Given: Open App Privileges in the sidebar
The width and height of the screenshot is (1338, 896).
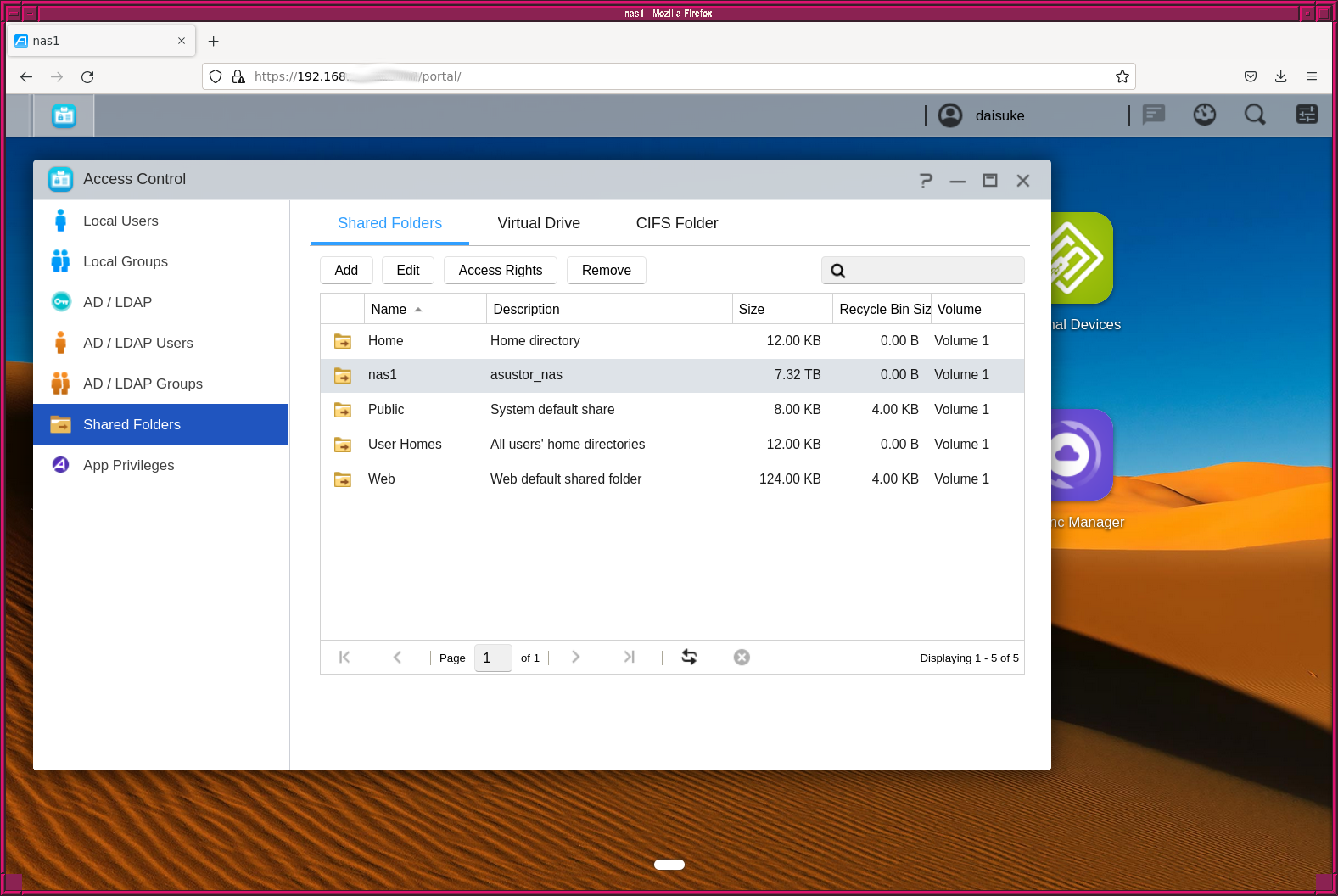Looking at the screenshot, I should [x=128, y=465].
